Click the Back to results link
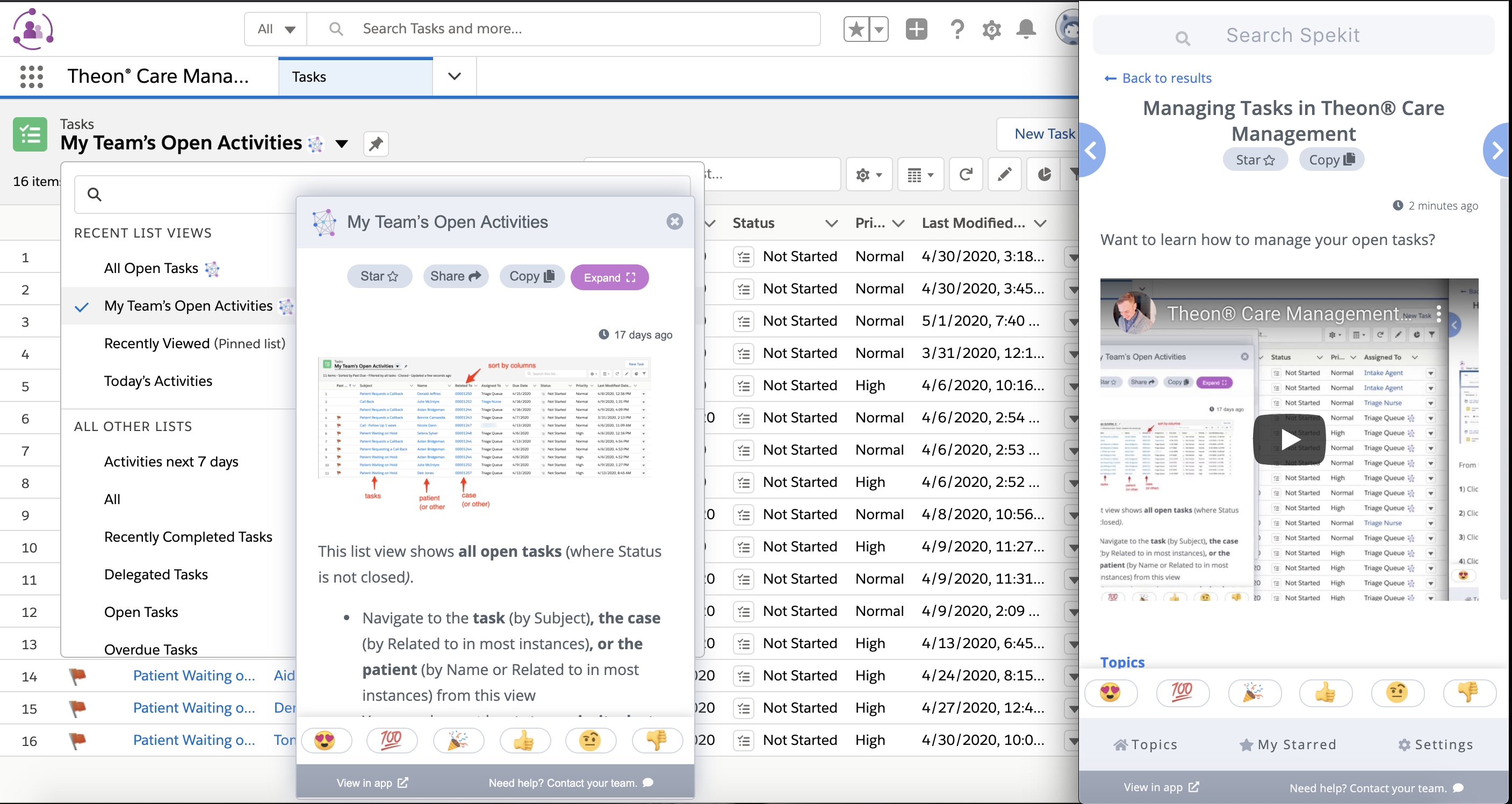The image size is (1512, 804). (x=1157, y=78)
